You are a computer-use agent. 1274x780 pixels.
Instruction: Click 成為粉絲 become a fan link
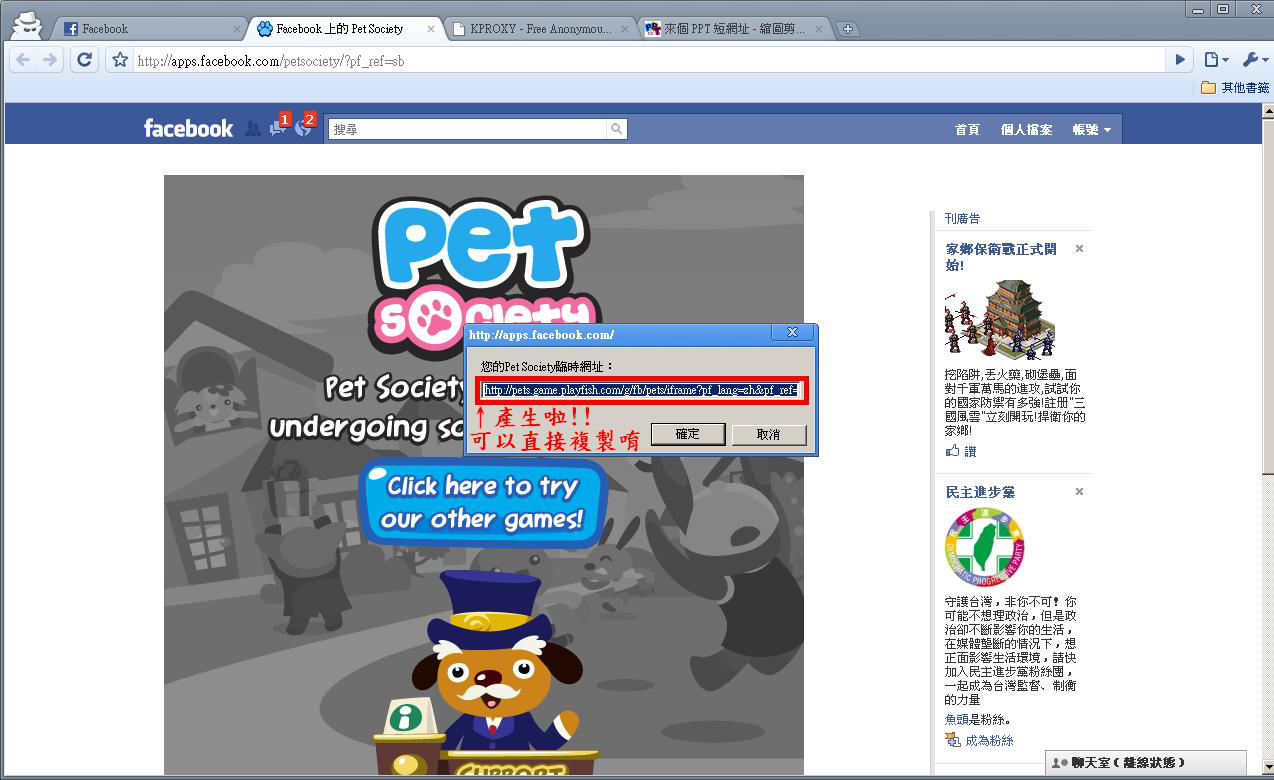click(x=979, y=741)
